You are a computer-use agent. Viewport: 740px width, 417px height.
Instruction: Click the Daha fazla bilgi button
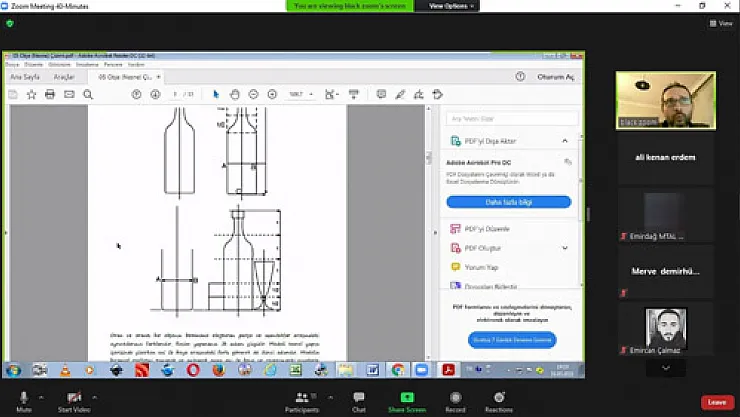point(508,201)
